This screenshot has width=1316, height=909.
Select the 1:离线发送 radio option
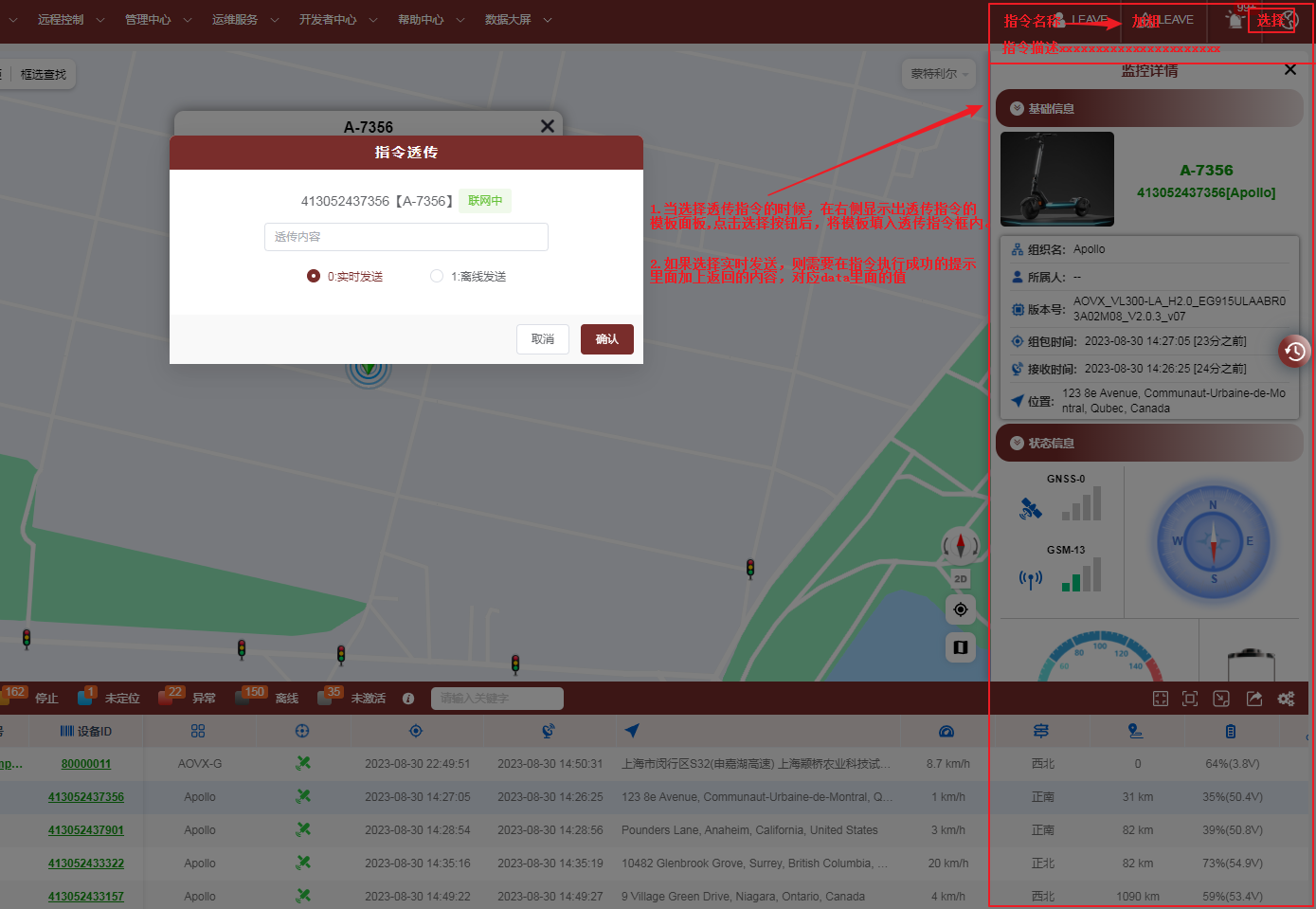click(437, 277)
